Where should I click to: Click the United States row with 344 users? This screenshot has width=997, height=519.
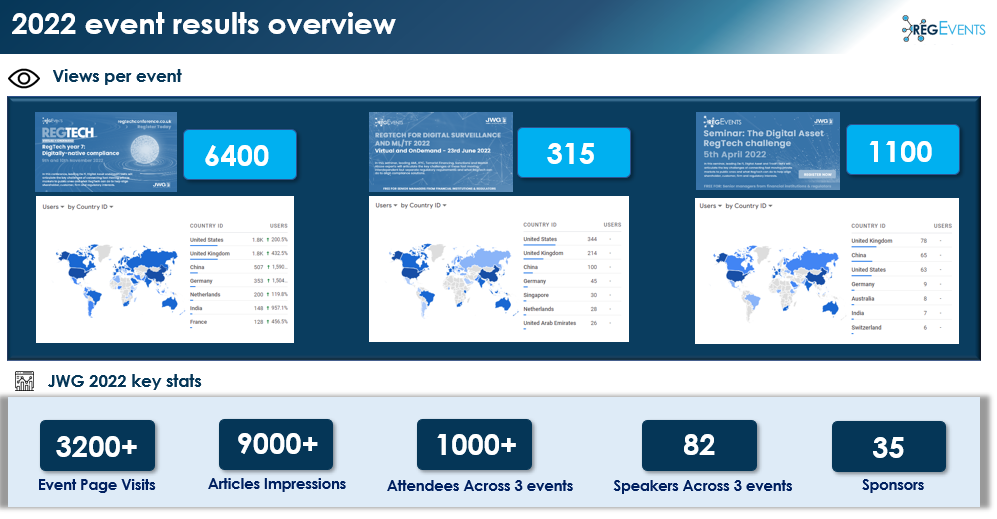(x=572, y=239)
